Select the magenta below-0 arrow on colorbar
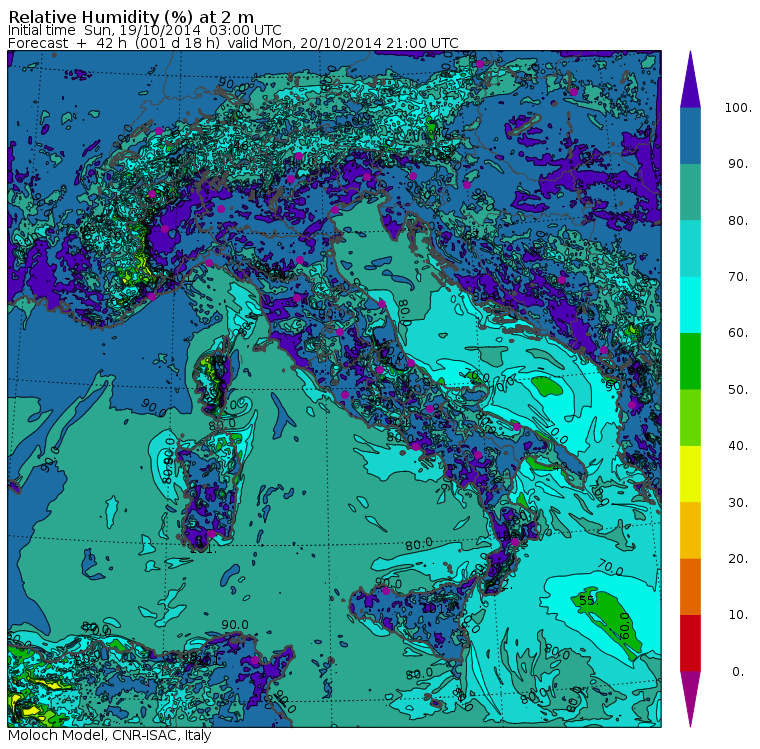760x749 pixels. click(x=690, y=699)
